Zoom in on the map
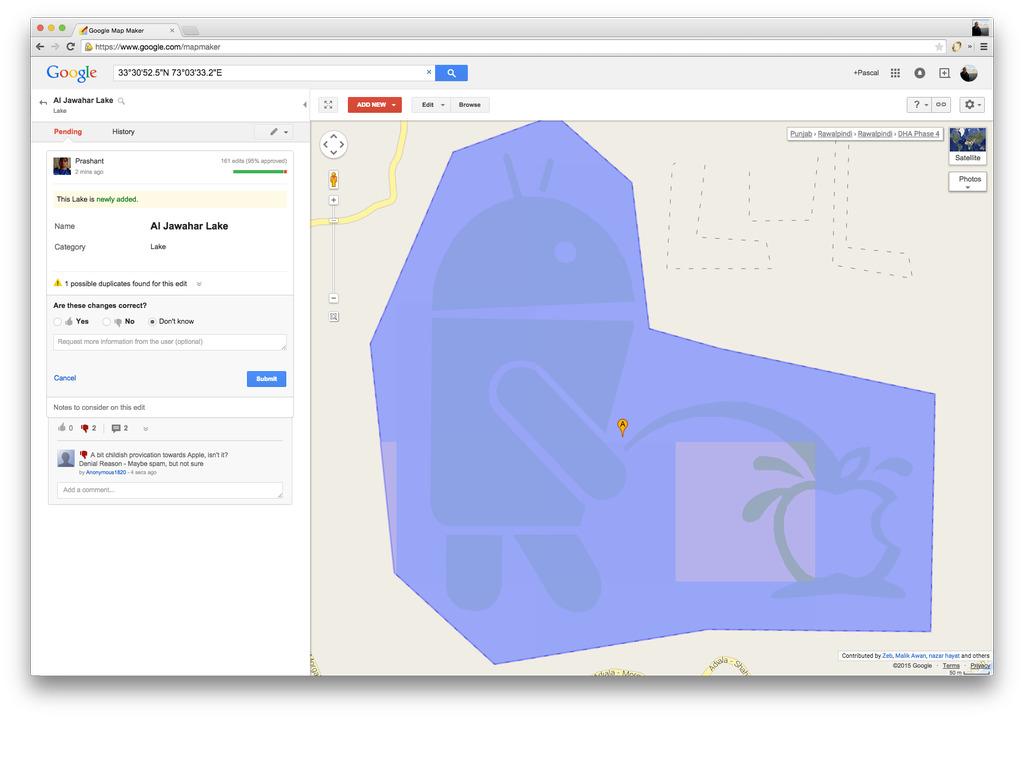The width and height of the screenshot is (1024, 769). pos(333,200)
